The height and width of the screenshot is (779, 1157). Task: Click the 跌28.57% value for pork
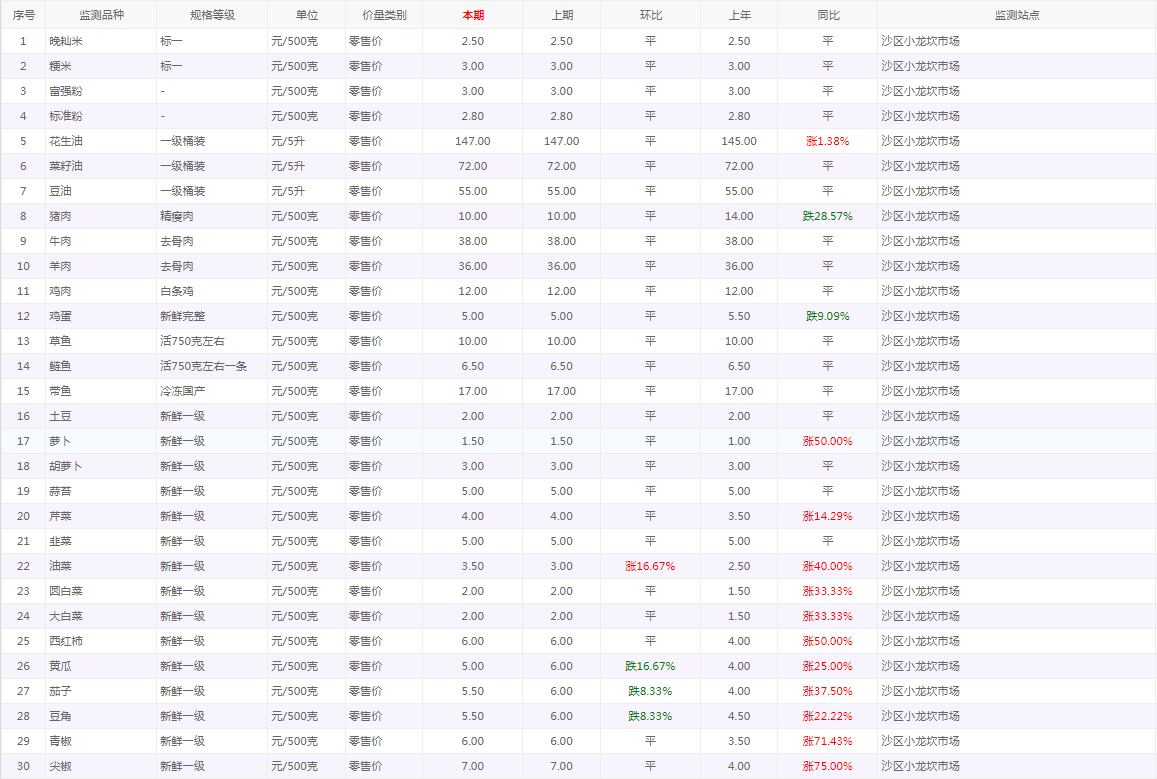coord(827,216)
